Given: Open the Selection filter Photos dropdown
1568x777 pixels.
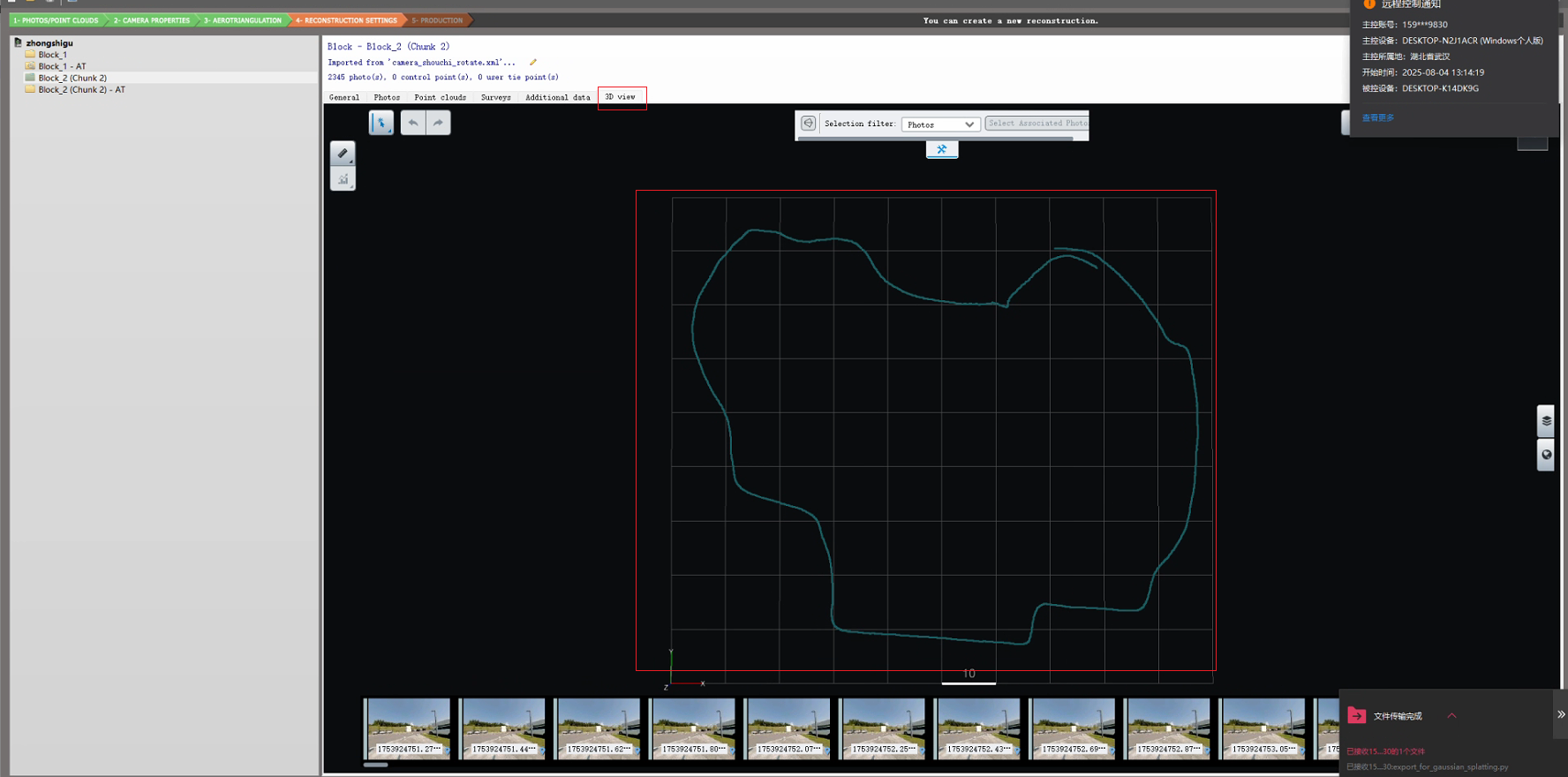Looking at the screenshot, I should (x=940, y=124).
